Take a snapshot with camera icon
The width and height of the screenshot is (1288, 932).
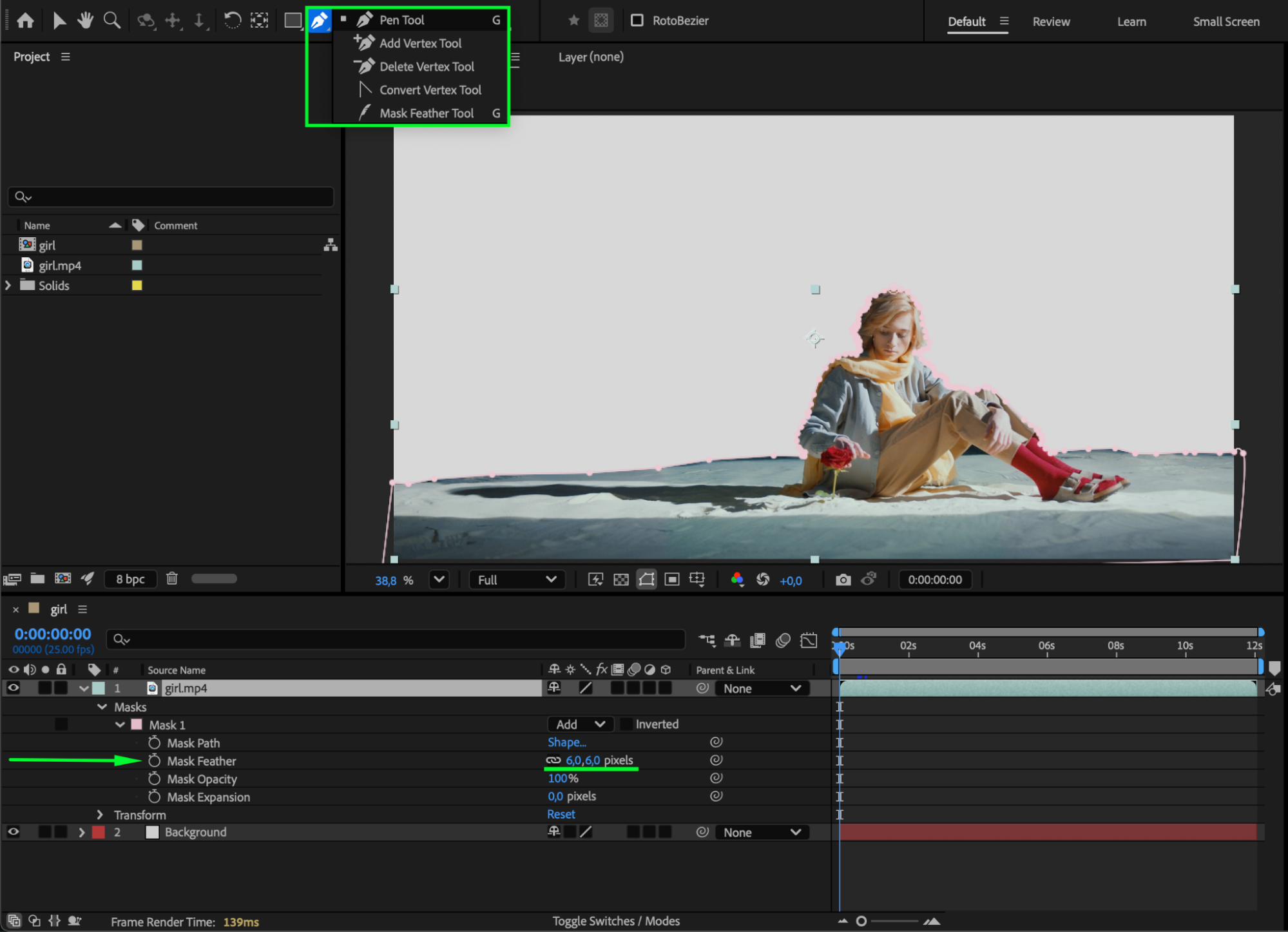[843, 580]
